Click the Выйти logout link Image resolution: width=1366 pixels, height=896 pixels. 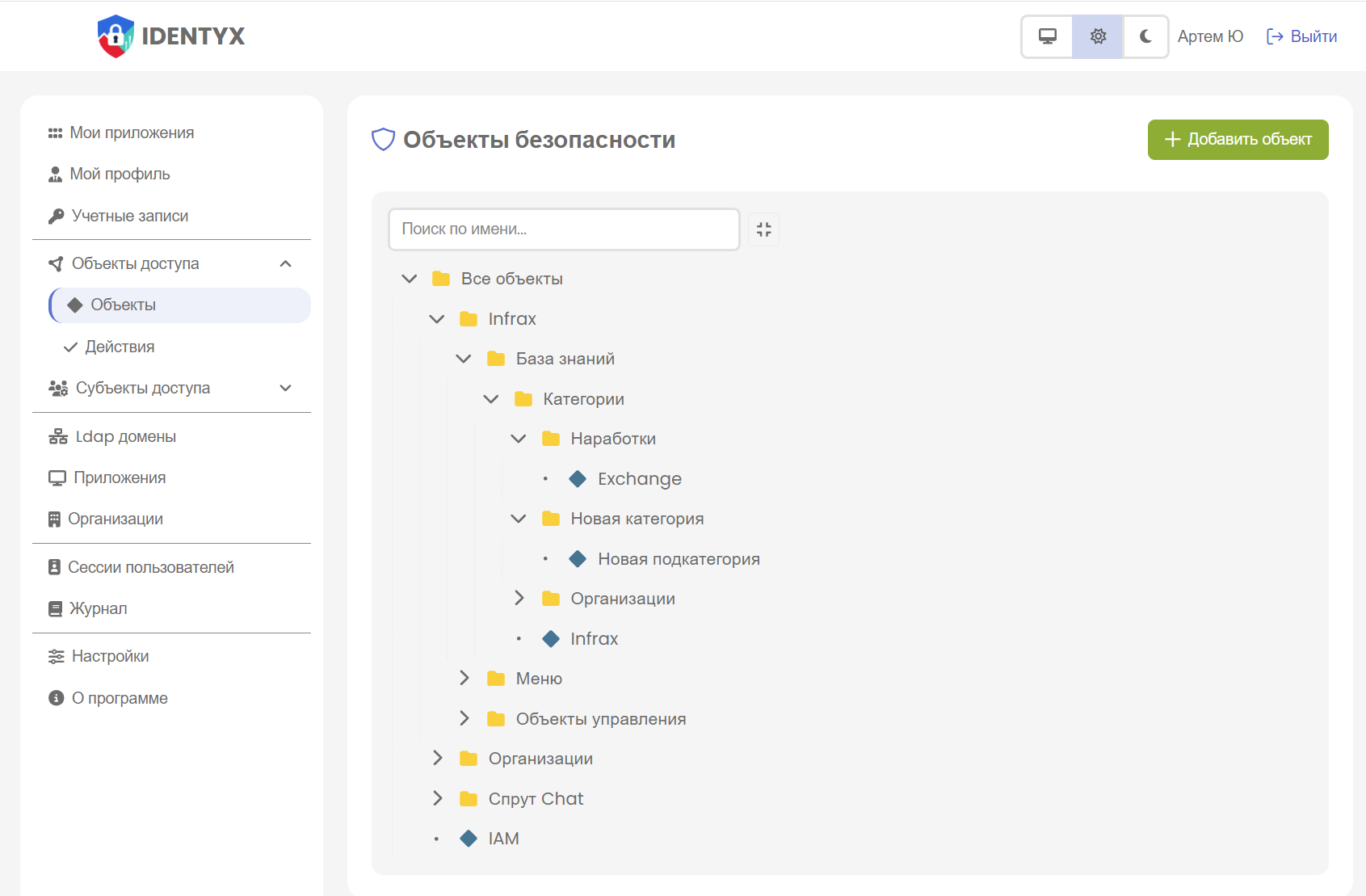point(1301,36)
